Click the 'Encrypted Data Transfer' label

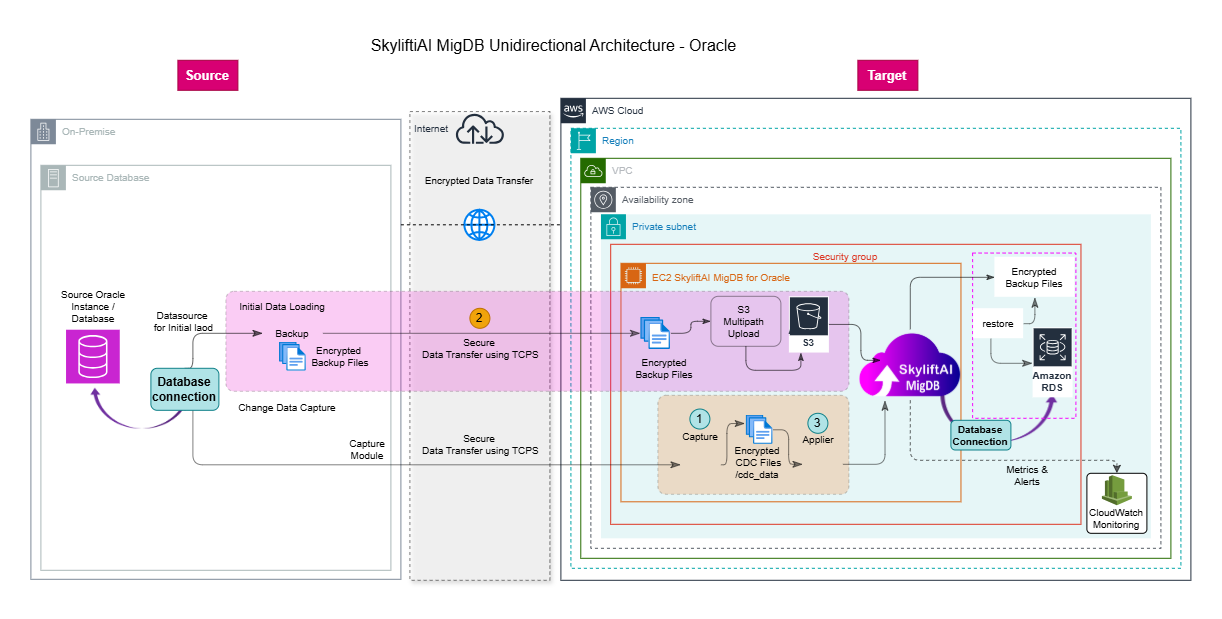click(479, 181)
